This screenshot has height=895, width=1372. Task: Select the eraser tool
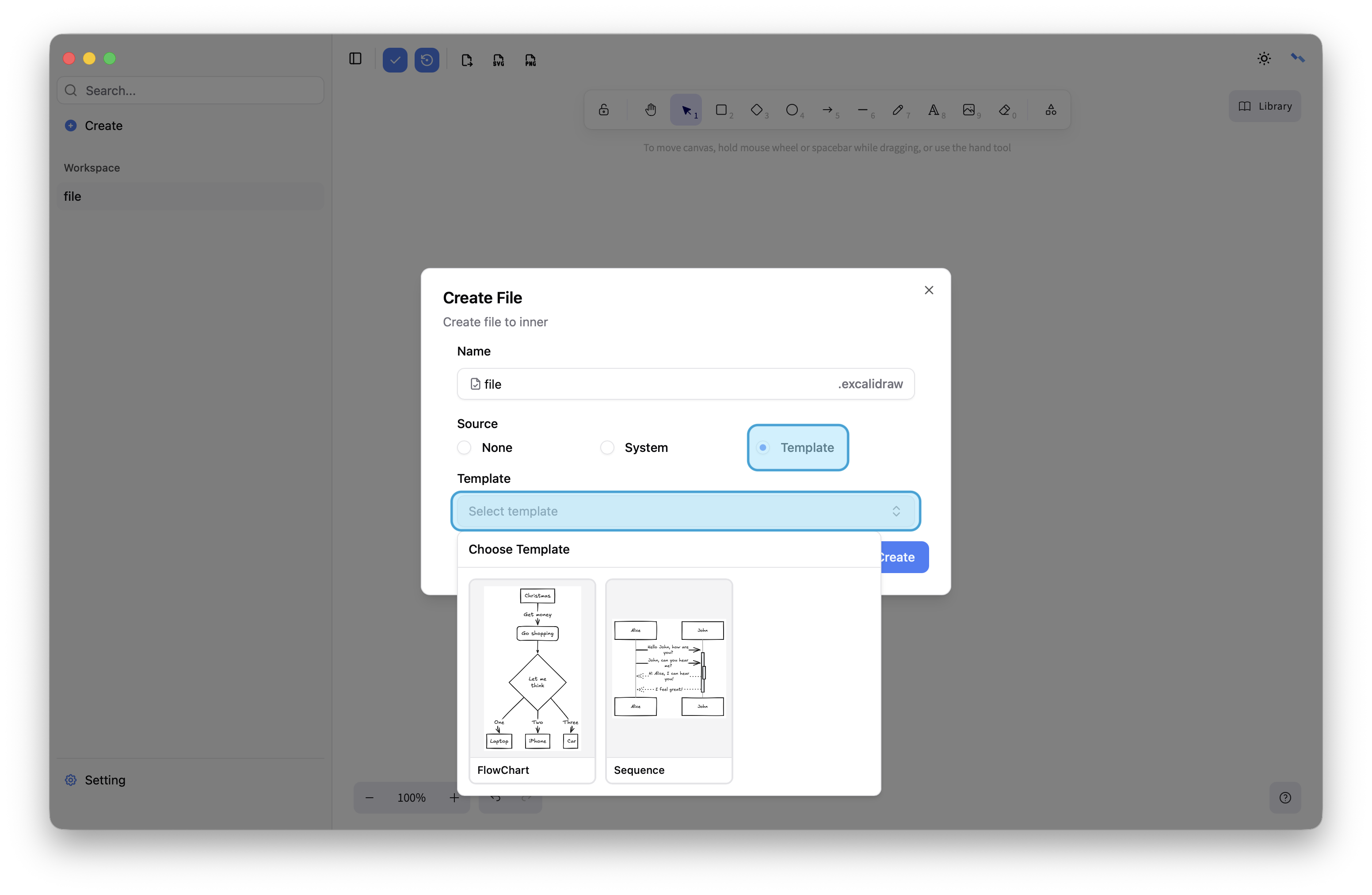1005,110
